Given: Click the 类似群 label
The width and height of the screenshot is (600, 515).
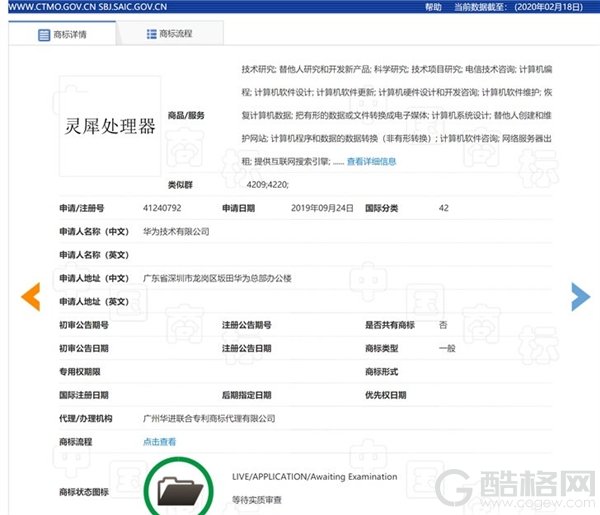Looking at the screenshot, I should 180,185.
